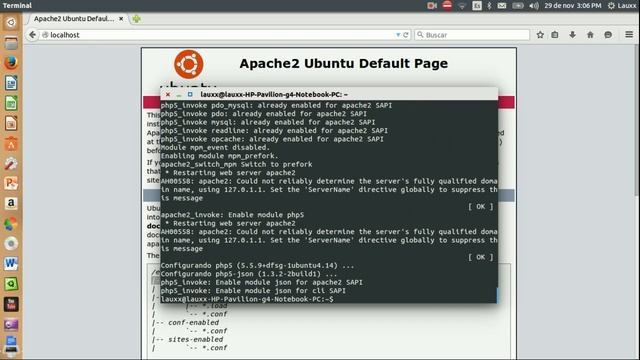Show bookmarks list icon in Firefox
This screenshot has width=640, height=360.
[x=555, y=35]
